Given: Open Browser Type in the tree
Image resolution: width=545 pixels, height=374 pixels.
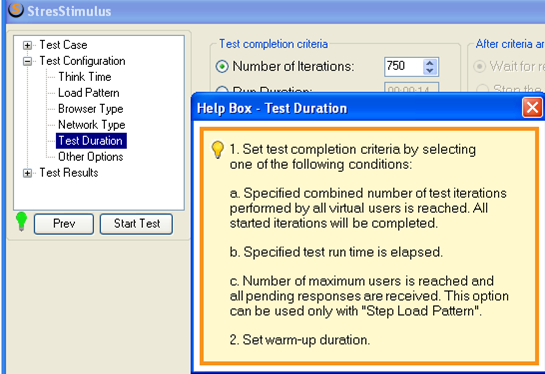Looking at the screenshot, I should tap(91, 109).
